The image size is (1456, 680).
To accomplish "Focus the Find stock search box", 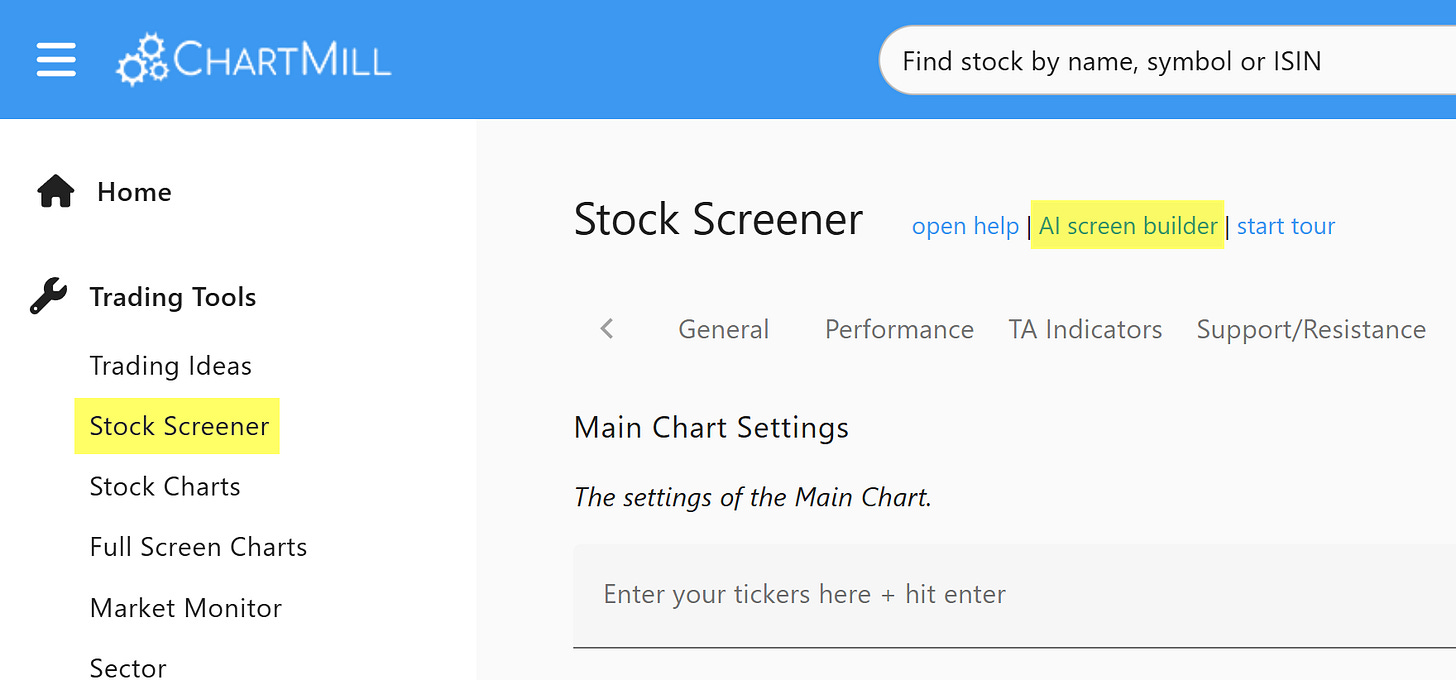I will 1160,62.
